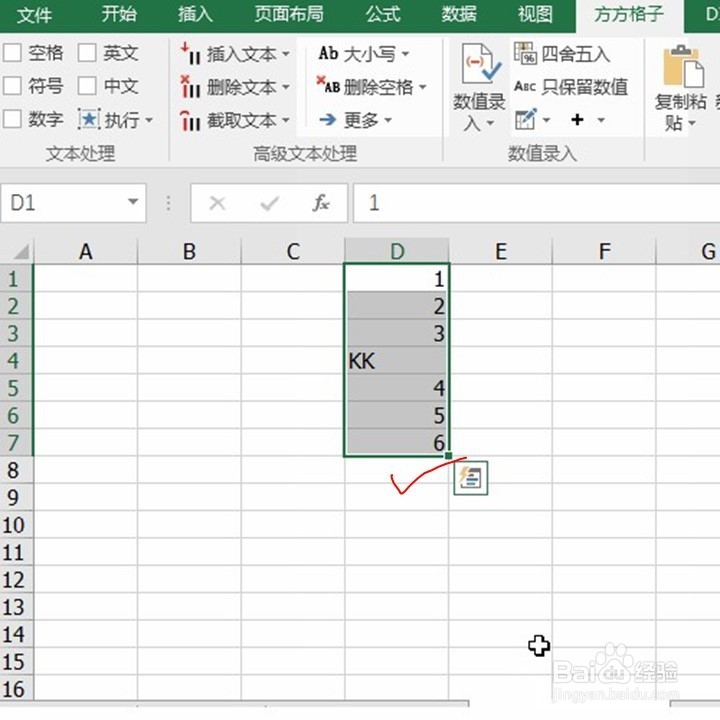The height and width of the screenshot is (720, 720).
Task: Switch to the 开始 tab
Action: click(x=119, y=14)
